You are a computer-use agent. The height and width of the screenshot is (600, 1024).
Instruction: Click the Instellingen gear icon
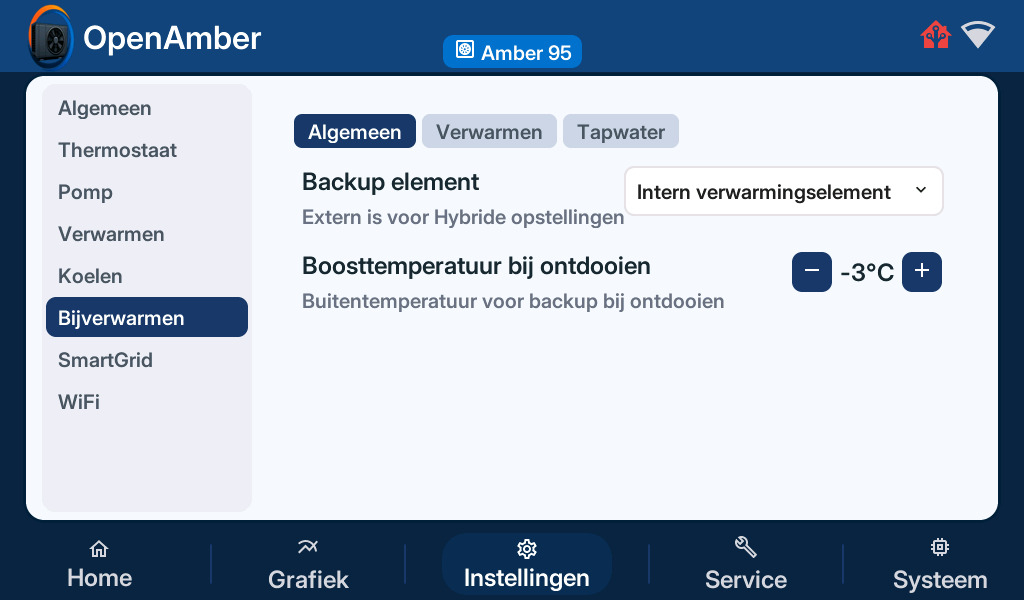tap(526, 549)
